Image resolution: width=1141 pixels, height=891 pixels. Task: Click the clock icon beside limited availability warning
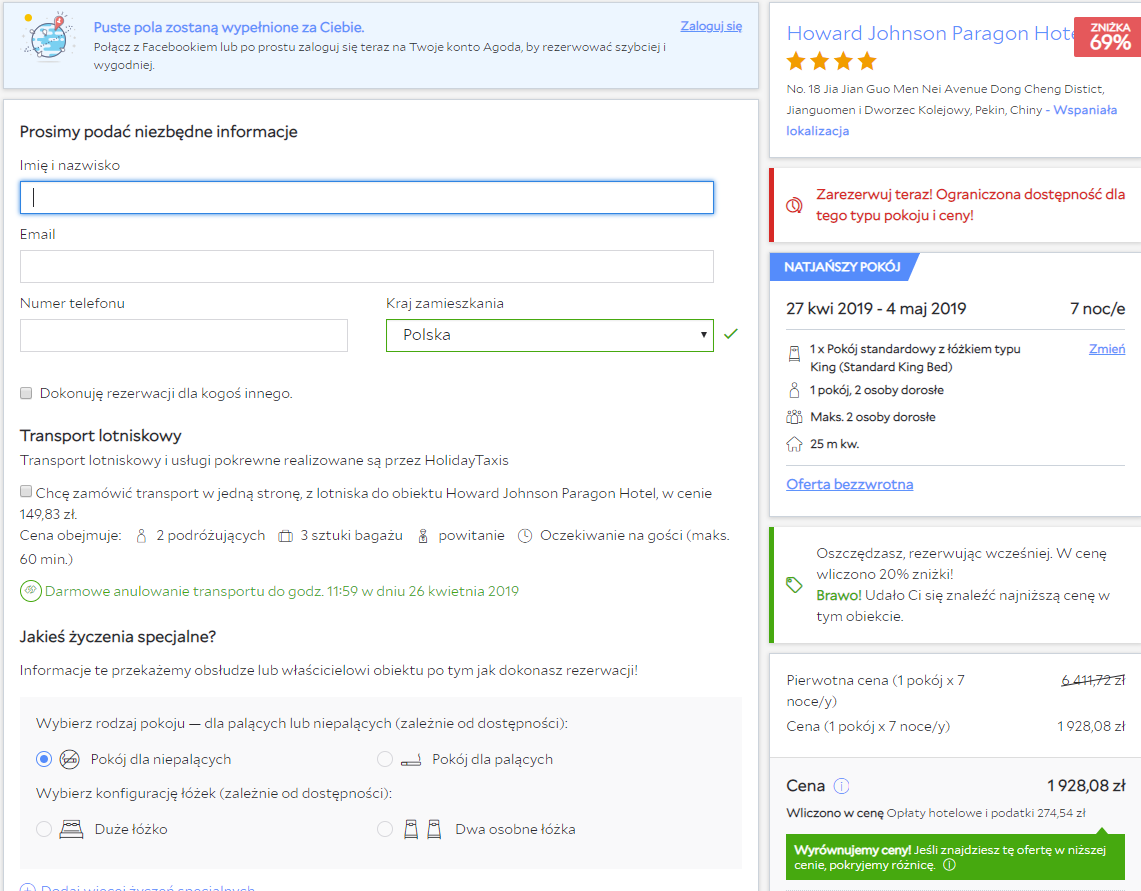tap(794, 205)
